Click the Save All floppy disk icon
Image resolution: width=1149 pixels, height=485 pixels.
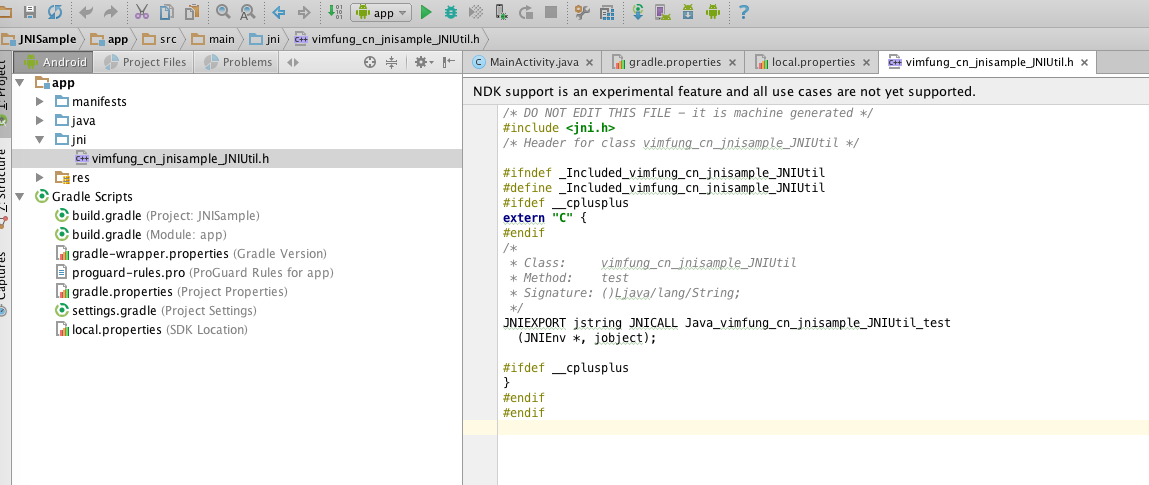[x=30, y=13]
